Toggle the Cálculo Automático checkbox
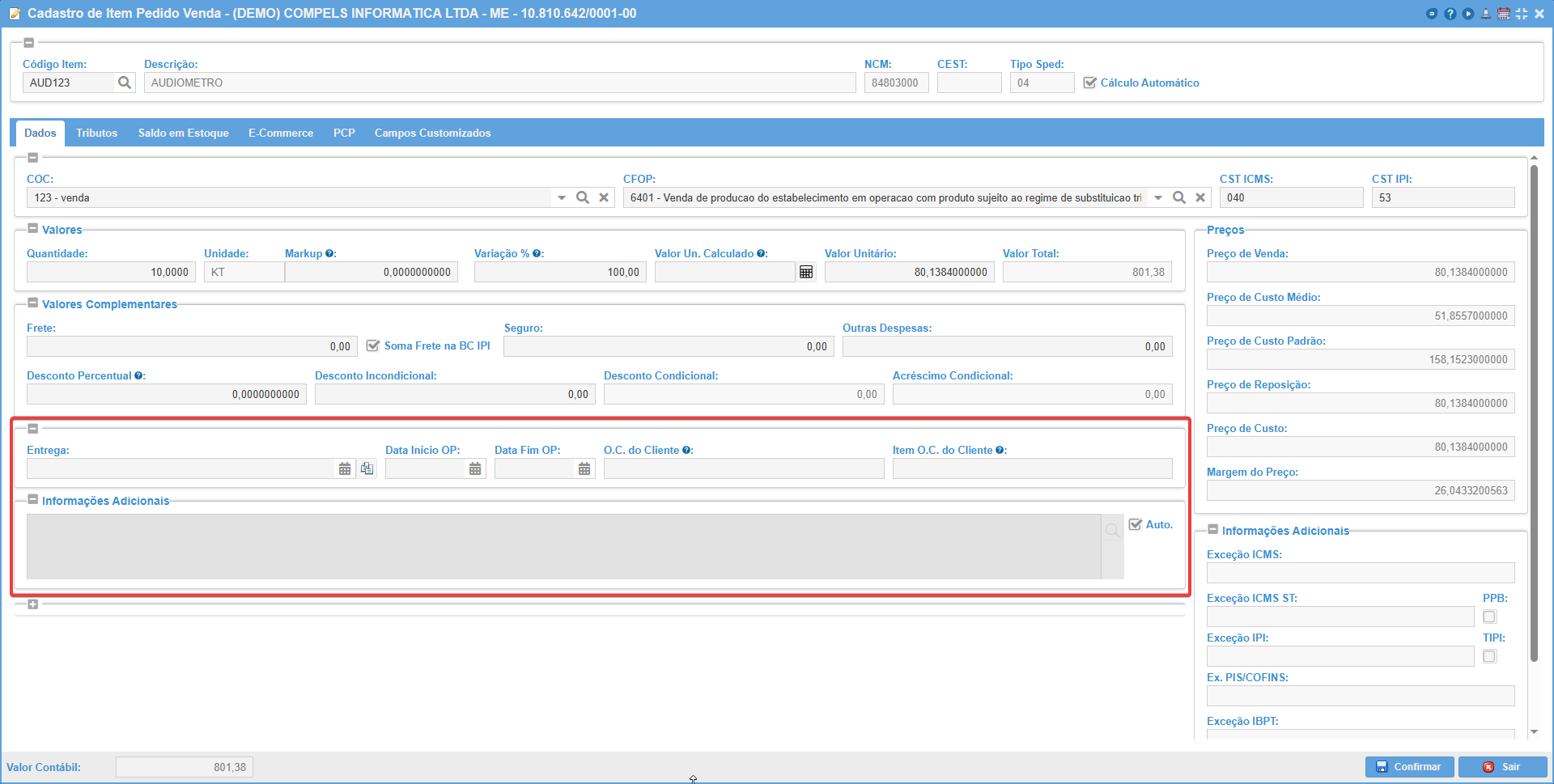Screen dimensions: 1554x784 tap(1090, 83)
